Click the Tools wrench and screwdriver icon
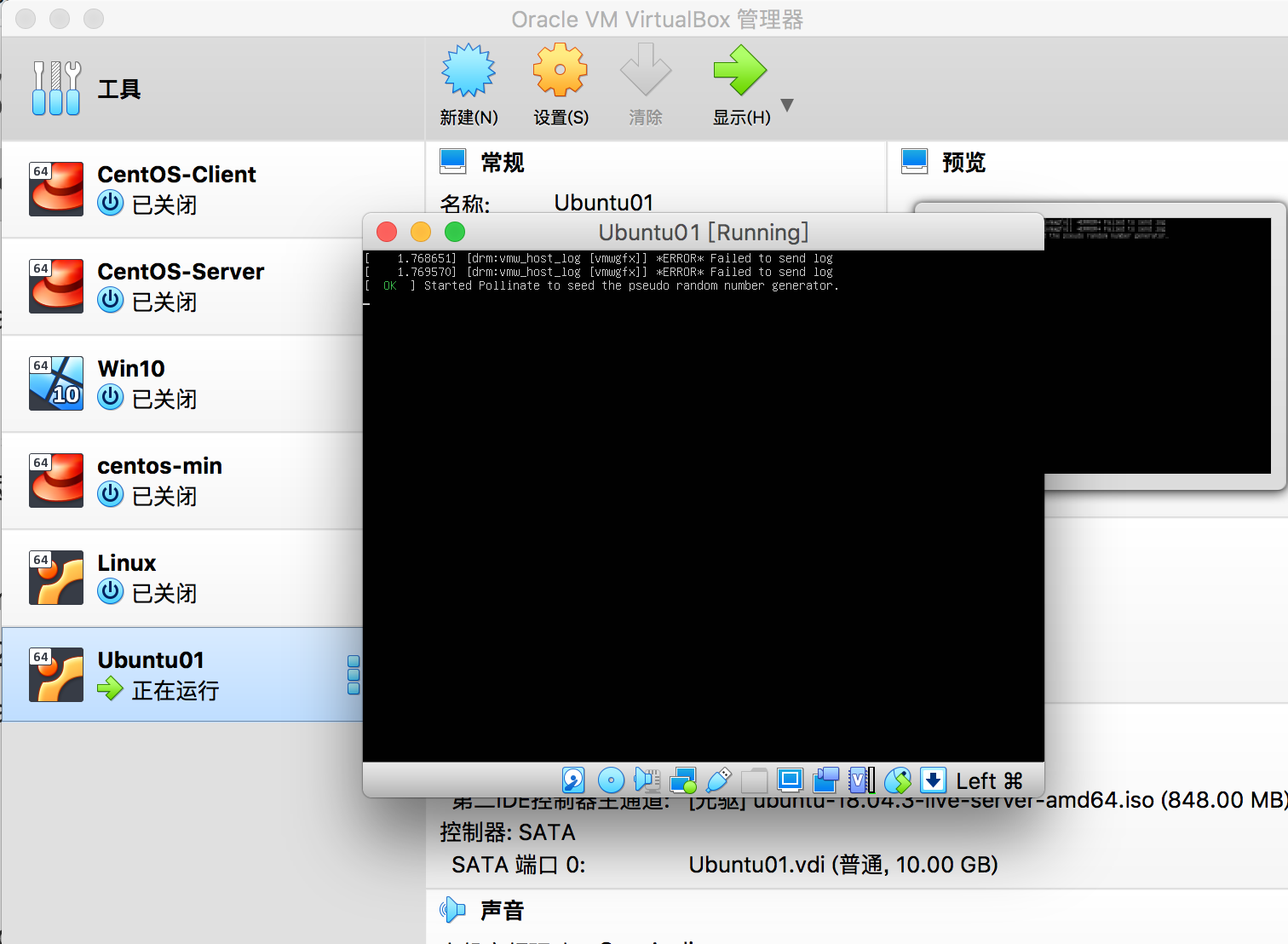 (x=56, y=88)
